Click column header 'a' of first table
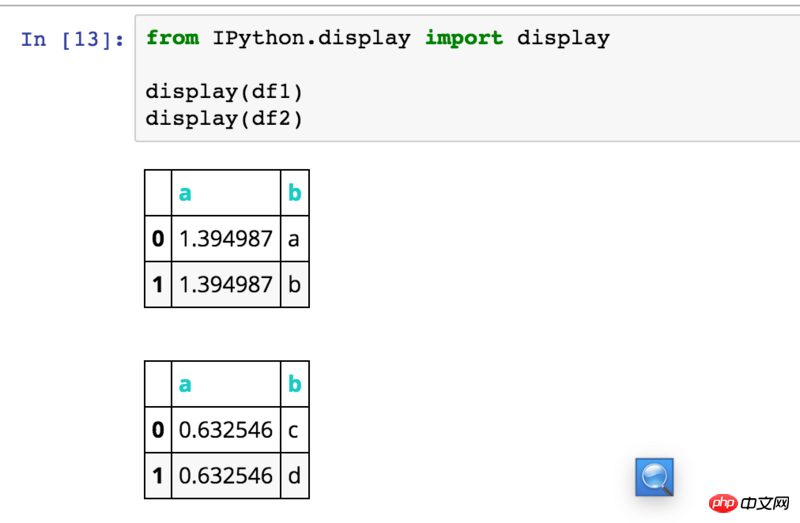 [x=185, y=193]
